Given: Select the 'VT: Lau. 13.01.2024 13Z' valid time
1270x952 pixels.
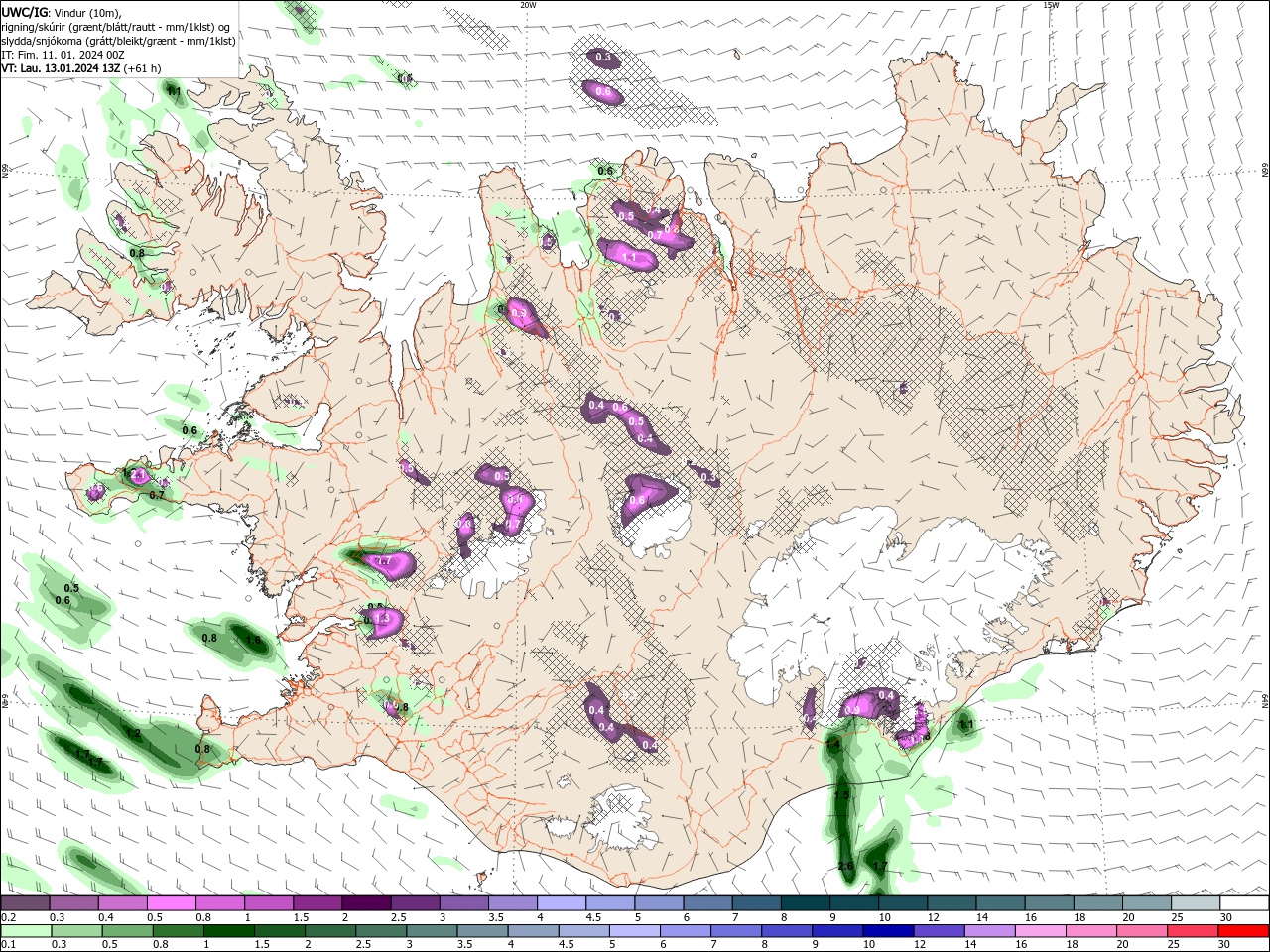Looking at the screenshot, I should tap(60, 68).
